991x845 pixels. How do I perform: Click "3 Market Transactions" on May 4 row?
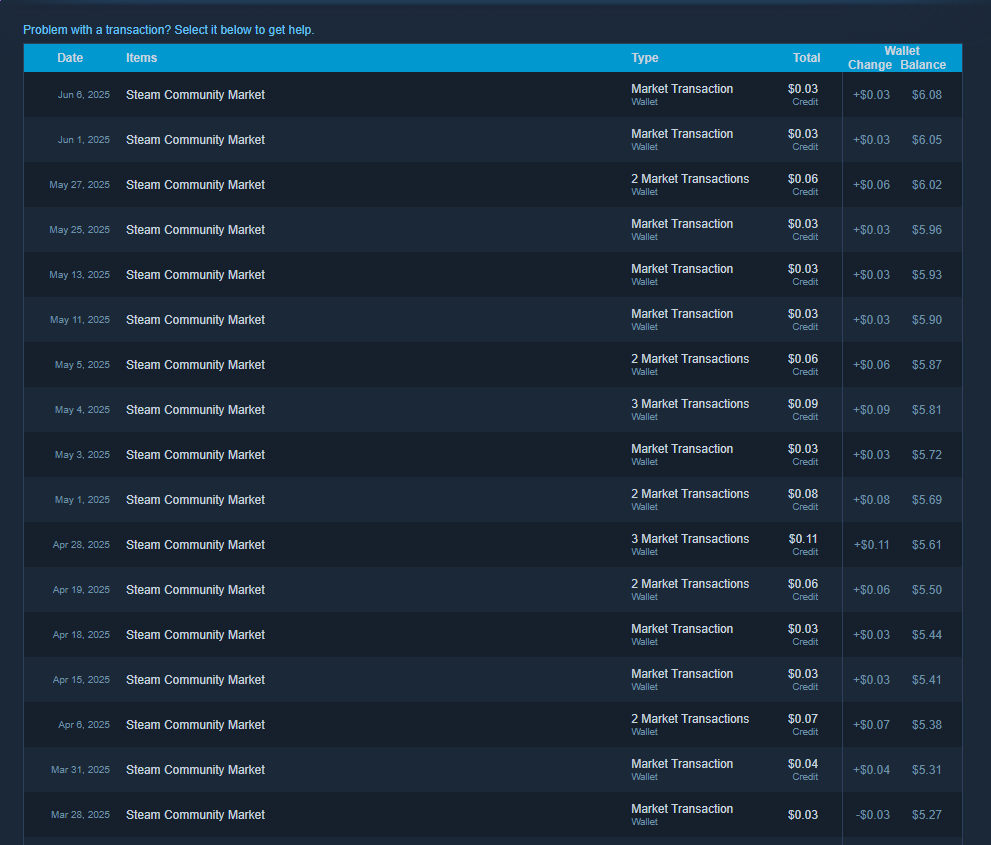(690, 404)
